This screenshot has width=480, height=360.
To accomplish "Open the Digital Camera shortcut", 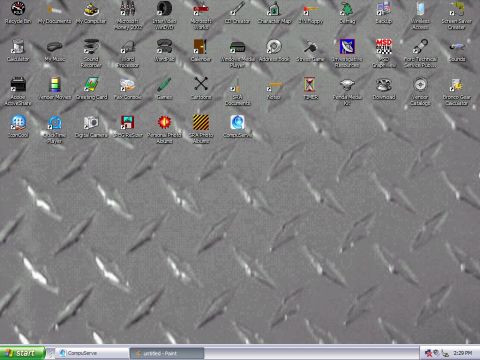I will tap(91, 123).
